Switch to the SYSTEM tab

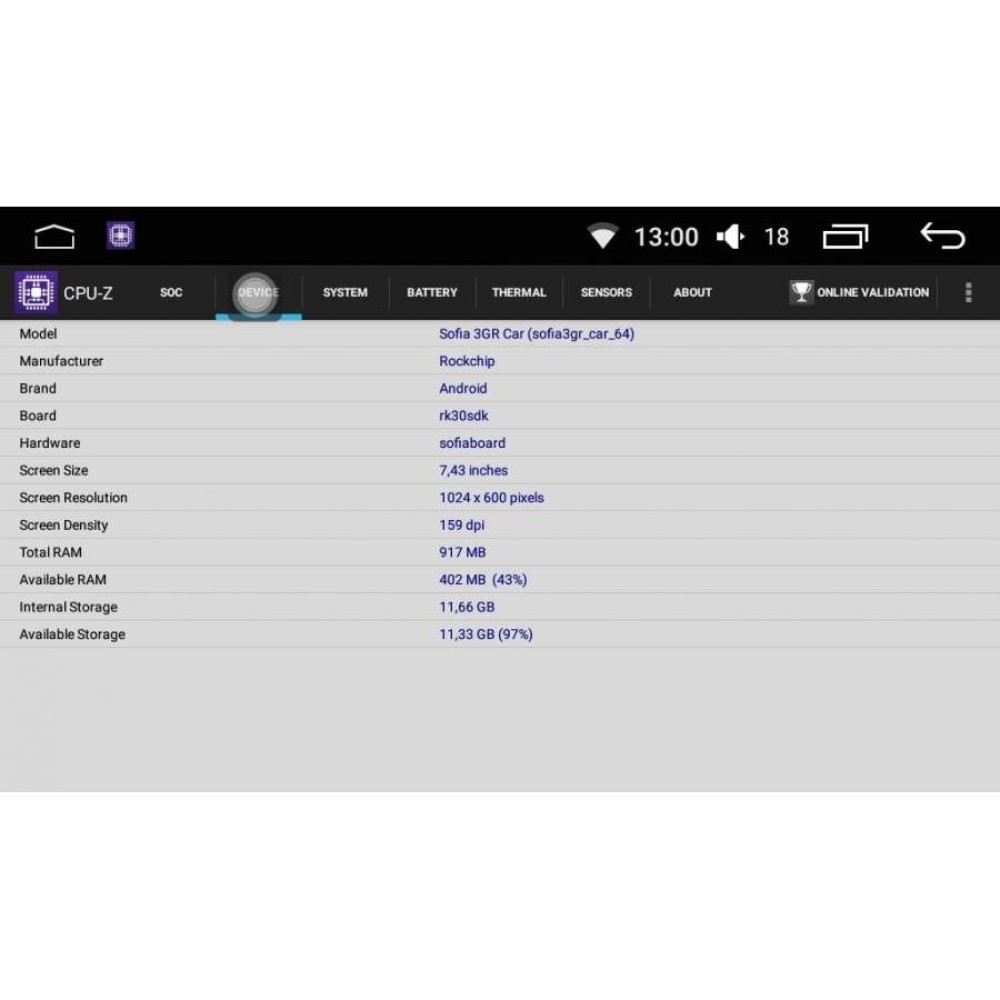point(345,292)
